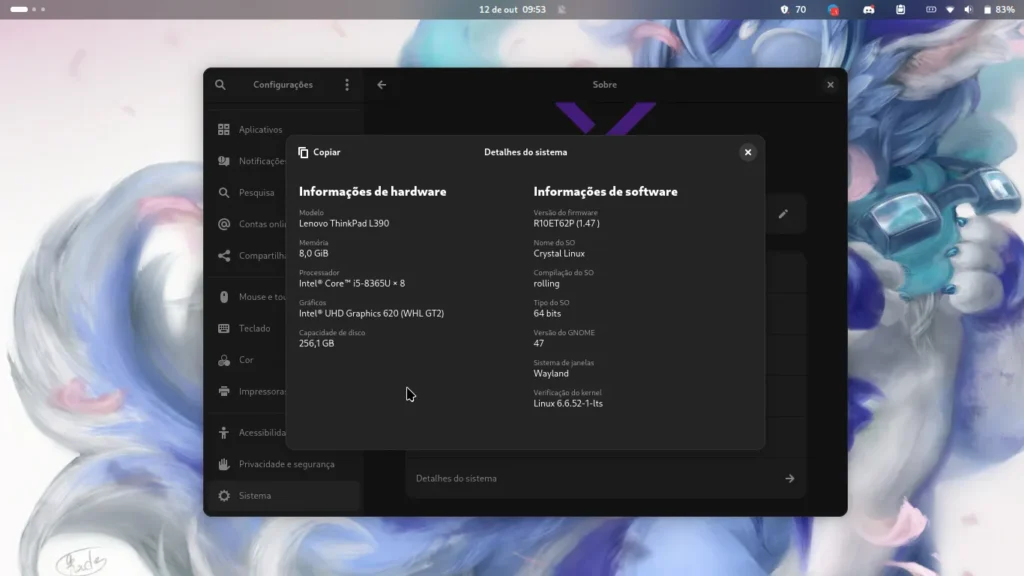Click the Mouse icon in sidebar
The width and height of the screenshot is (1024, 576).
tap(224, 296)
